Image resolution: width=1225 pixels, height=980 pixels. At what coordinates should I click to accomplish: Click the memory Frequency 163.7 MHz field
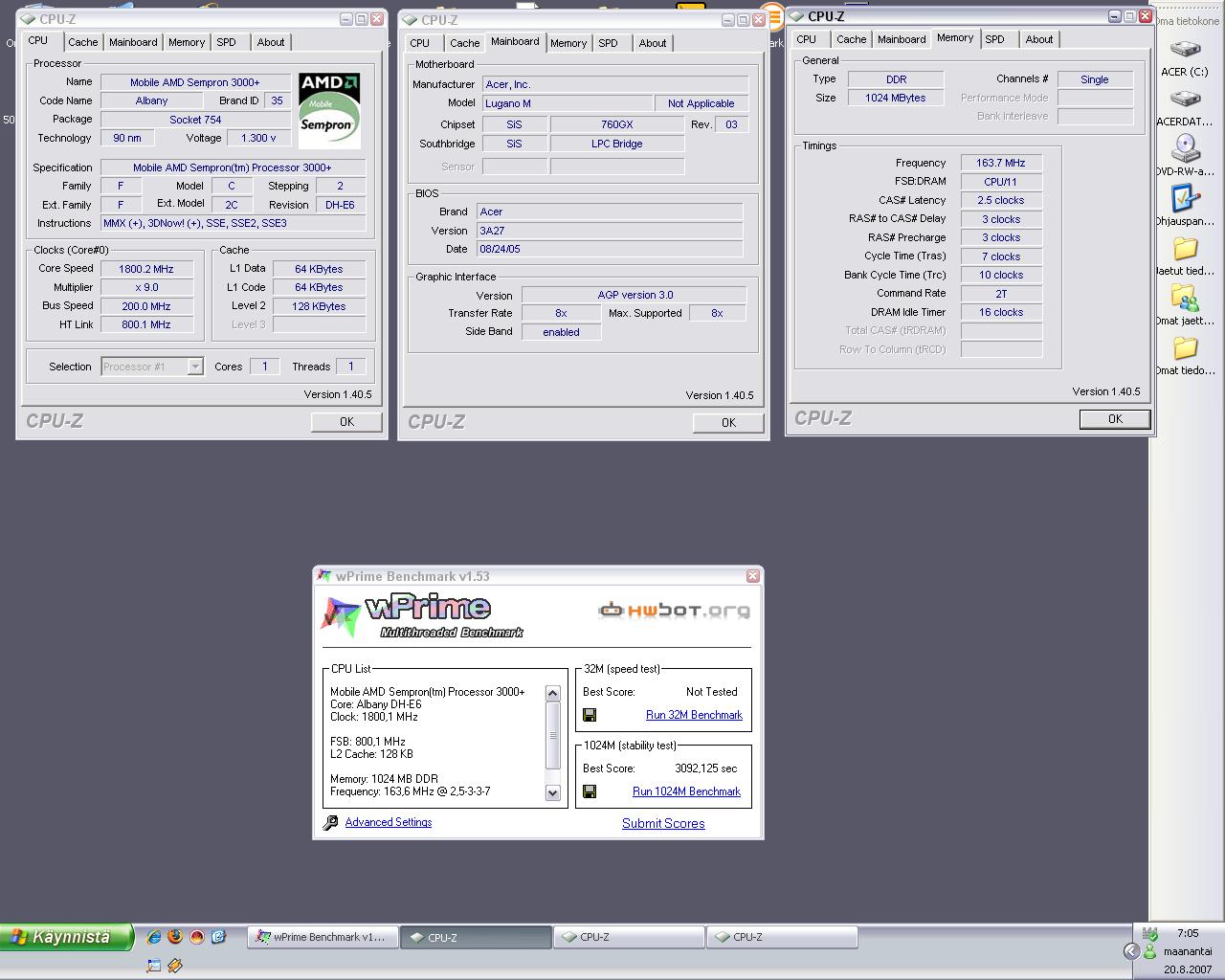click(x=1001, y=163)
